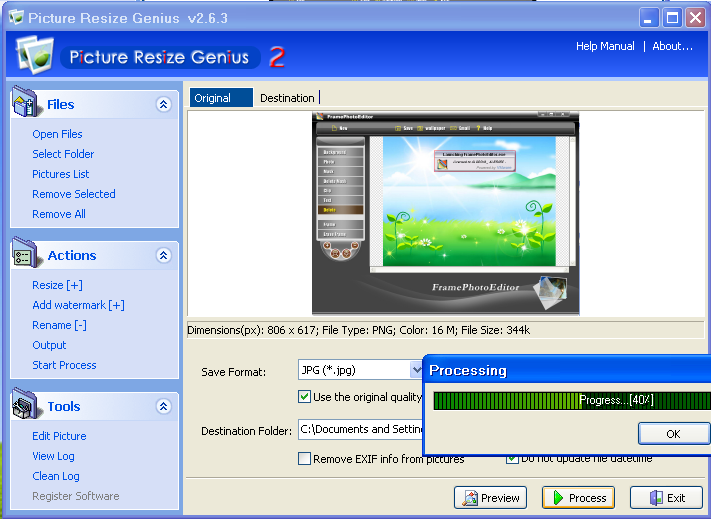Click Register Software

click(76, 496)
